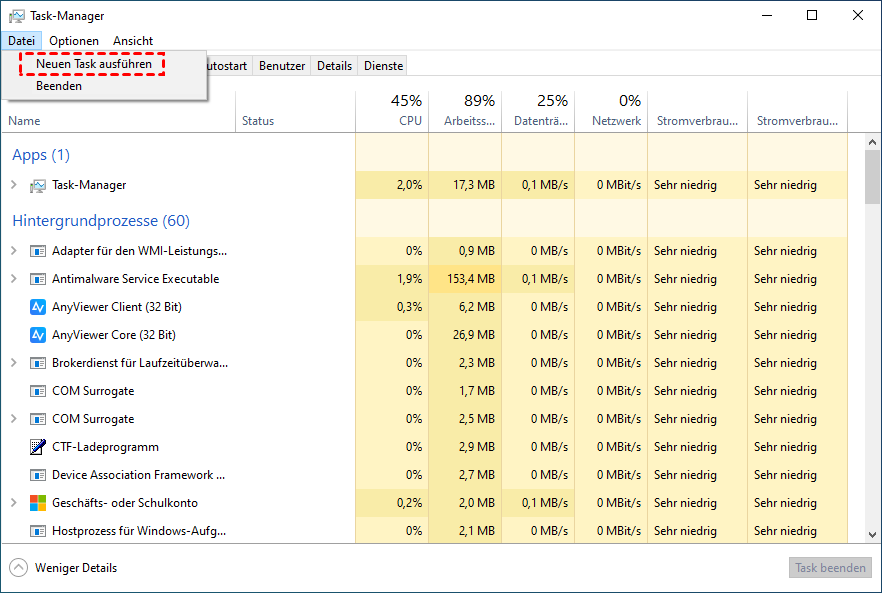Switch to the Dienste tab
The image size is (882, 593).
pos(384,66)
